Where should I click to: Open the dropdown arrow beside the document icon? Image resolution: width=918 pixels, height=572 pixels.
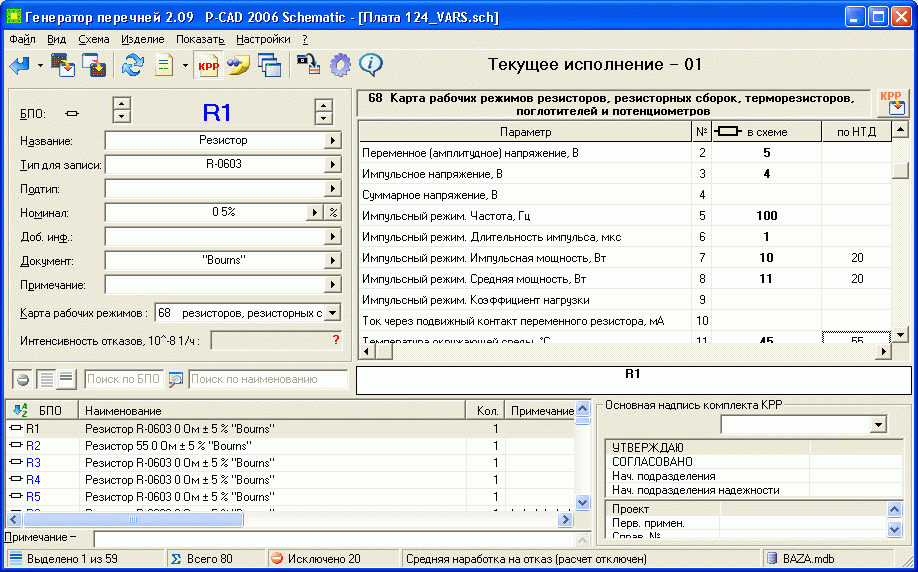185,66
